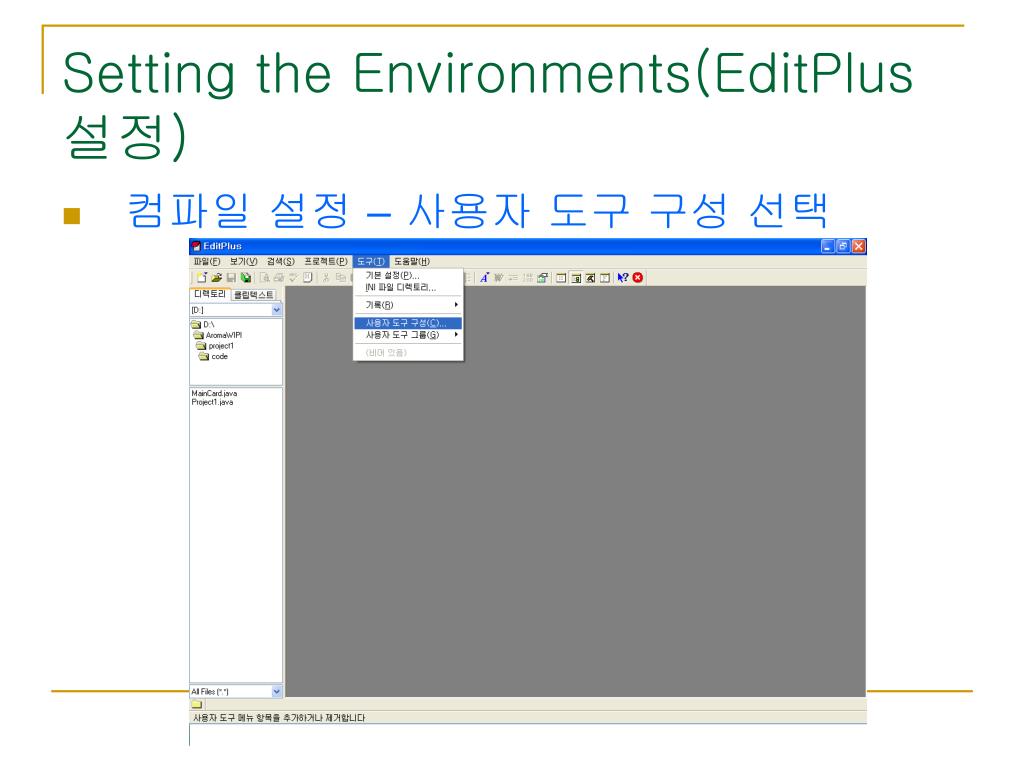This screenshot has height=768, width=1024.
Task: Click the word wrap toolbar icon
Action: click(498, 278)
